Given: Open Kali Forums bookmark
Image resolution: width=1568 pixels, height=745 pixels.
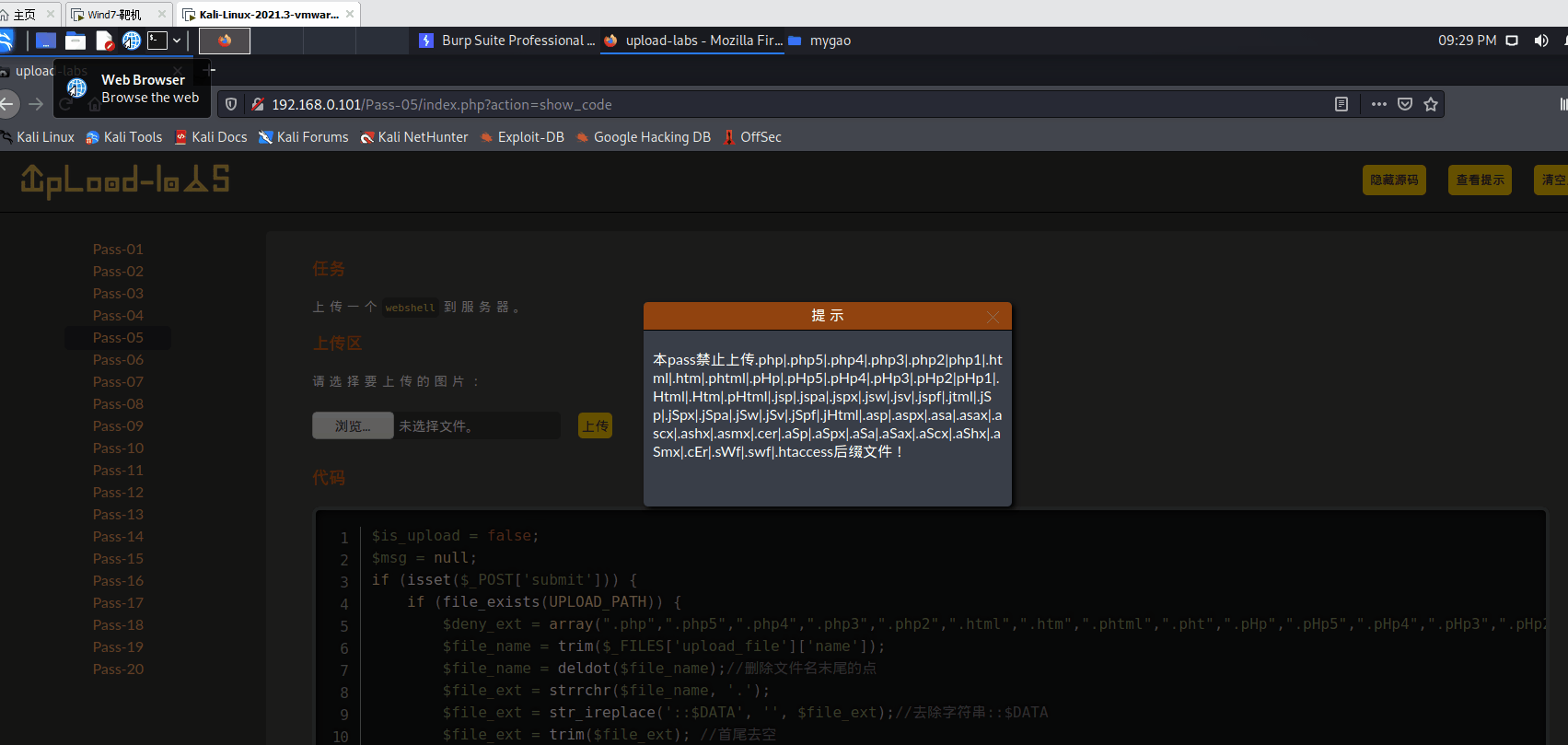Looking at the screenshot, I should [303, 137].
